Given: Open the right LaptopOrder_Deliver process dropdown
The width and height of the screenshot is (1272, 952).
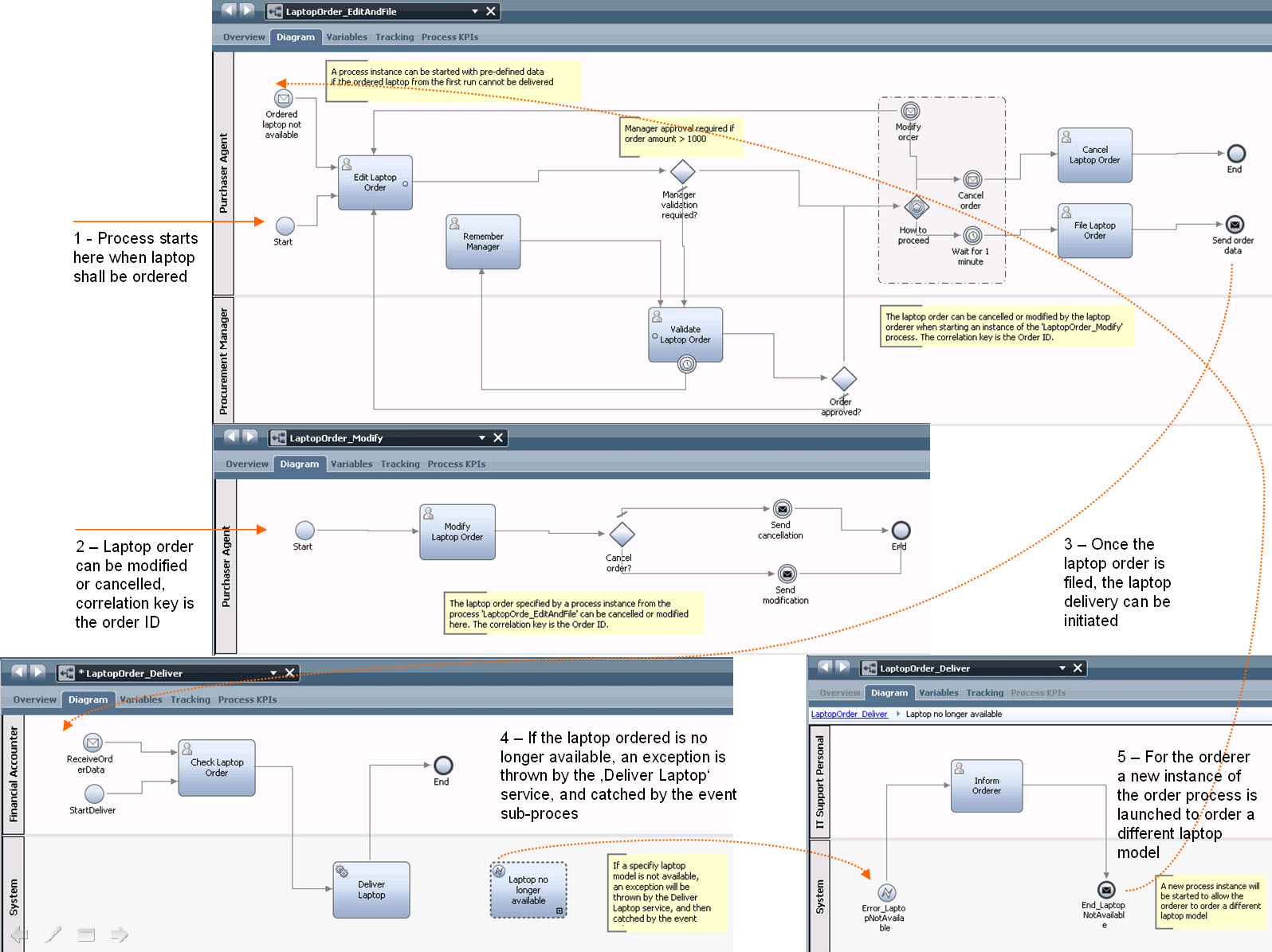Looking at the screenshot, I should tap(1062, 668).
